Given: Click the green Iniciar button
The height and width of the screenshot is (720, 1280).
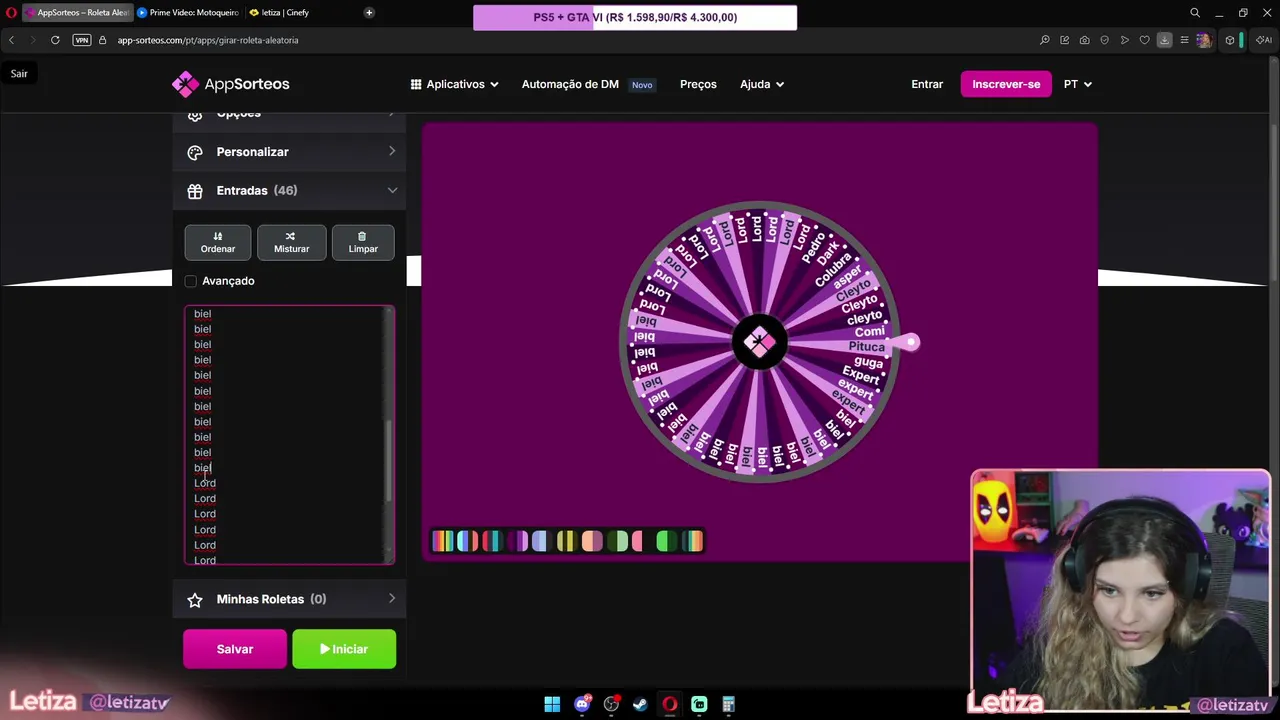Looking at the screenshot, I should point(344,649).
